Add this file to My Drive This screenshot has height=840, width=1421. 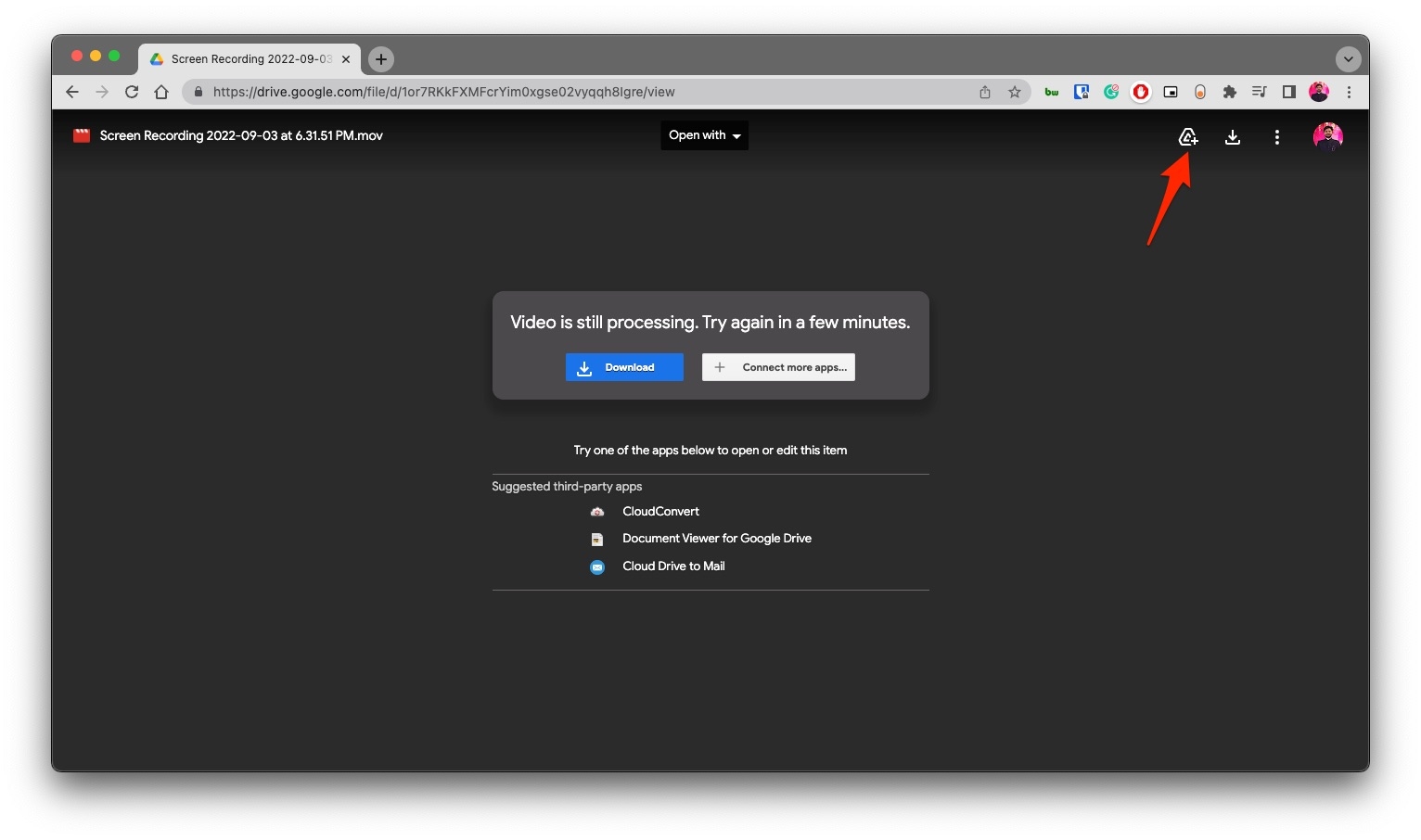tap(1188, 136)
